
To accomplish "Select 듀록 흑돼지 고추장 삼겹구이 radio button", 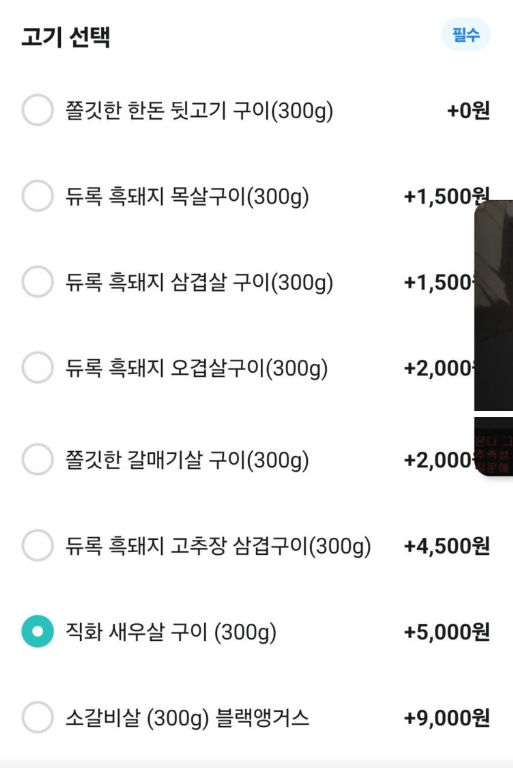I will click(37, 545).
